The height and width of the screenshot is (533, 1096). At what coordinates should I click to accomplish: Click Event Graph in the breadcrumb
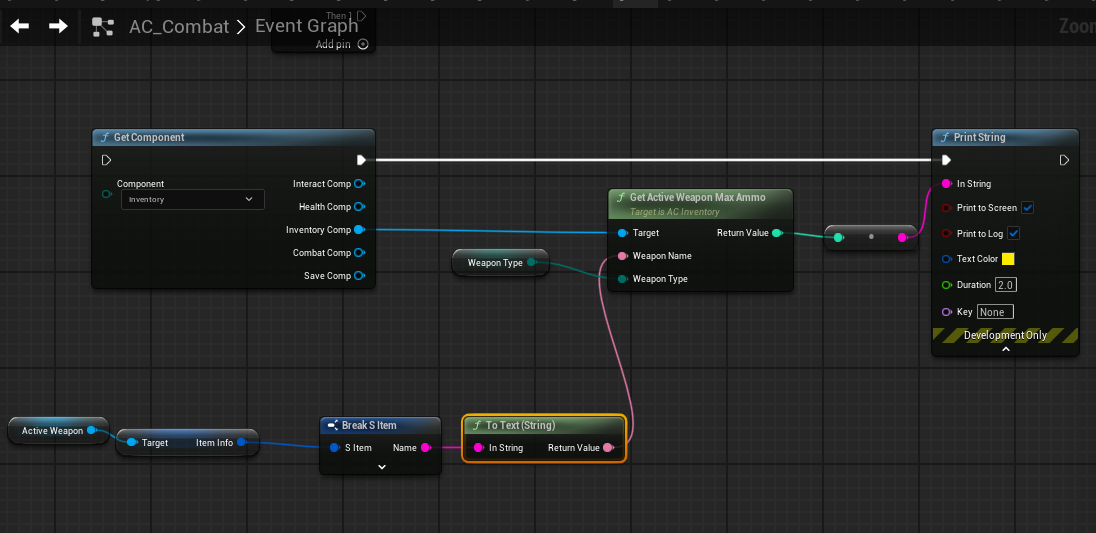tap(306, 27)
